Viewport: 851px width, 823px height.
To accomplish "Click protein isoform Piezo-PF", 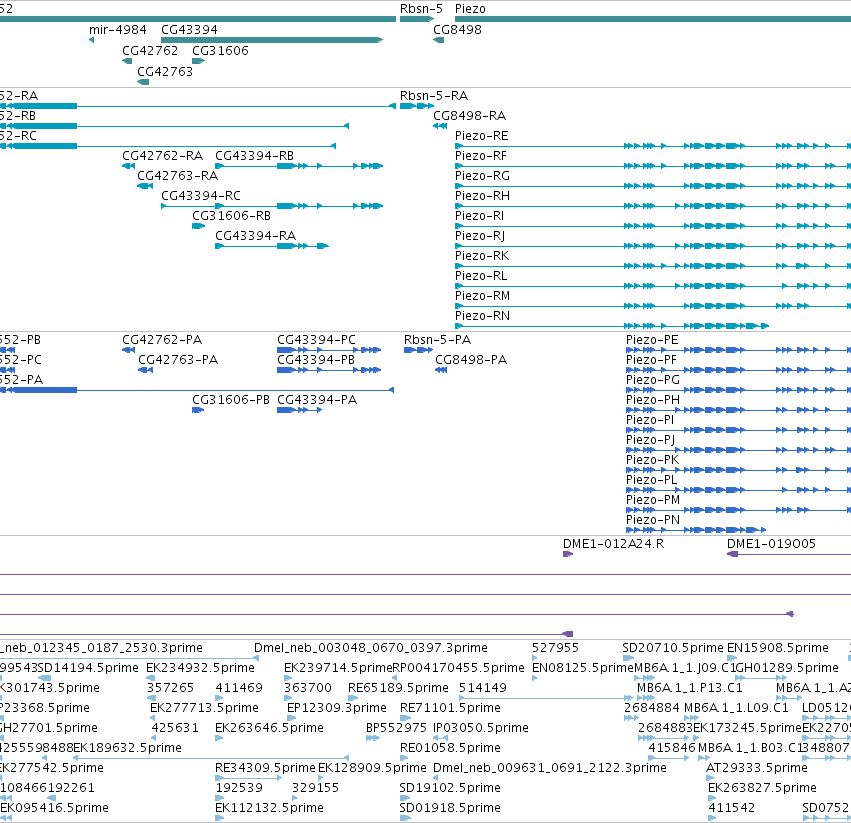I will pos(651,360).
